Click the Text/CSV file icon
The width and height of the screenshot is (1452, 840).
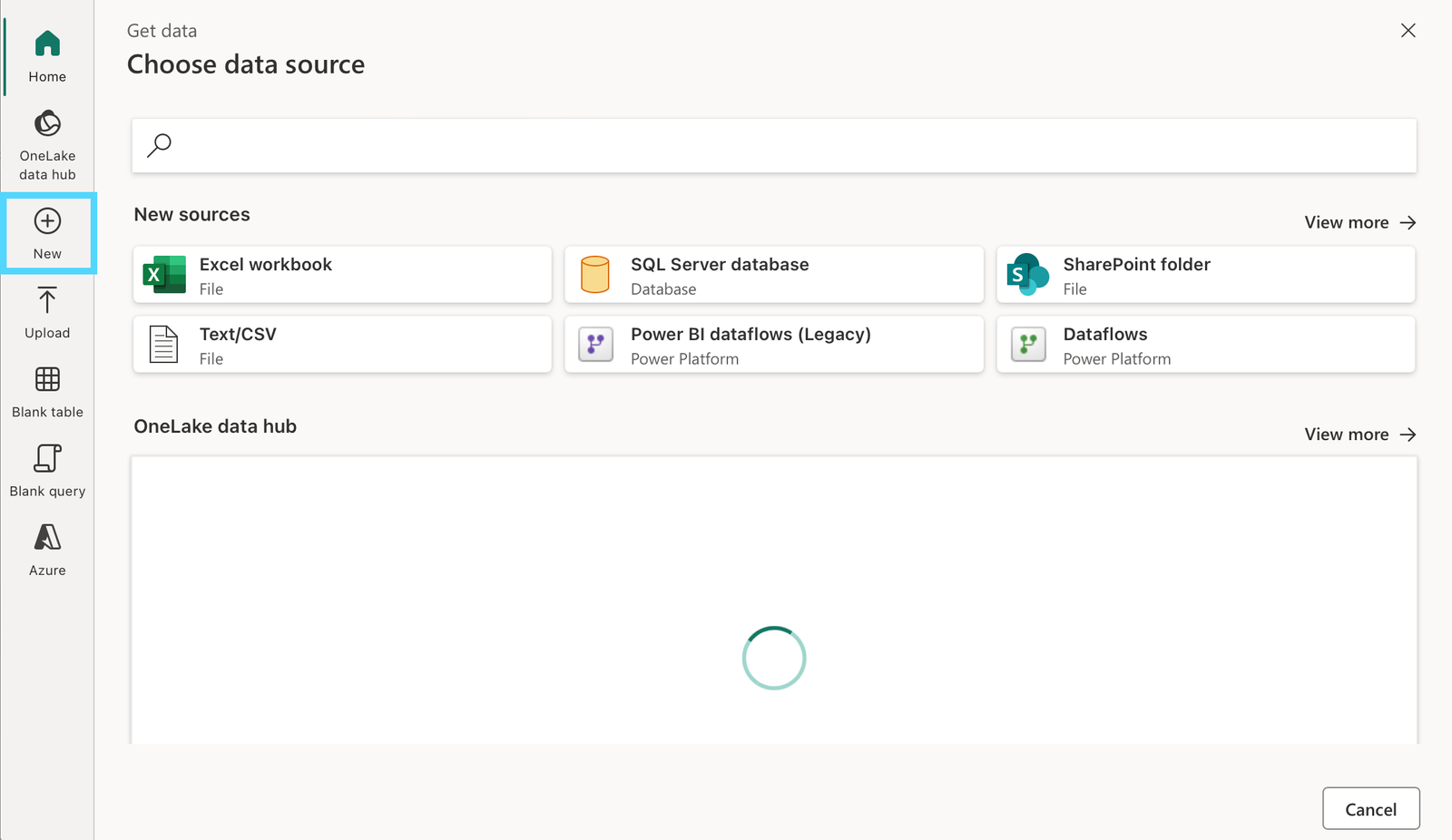point(162,344)
